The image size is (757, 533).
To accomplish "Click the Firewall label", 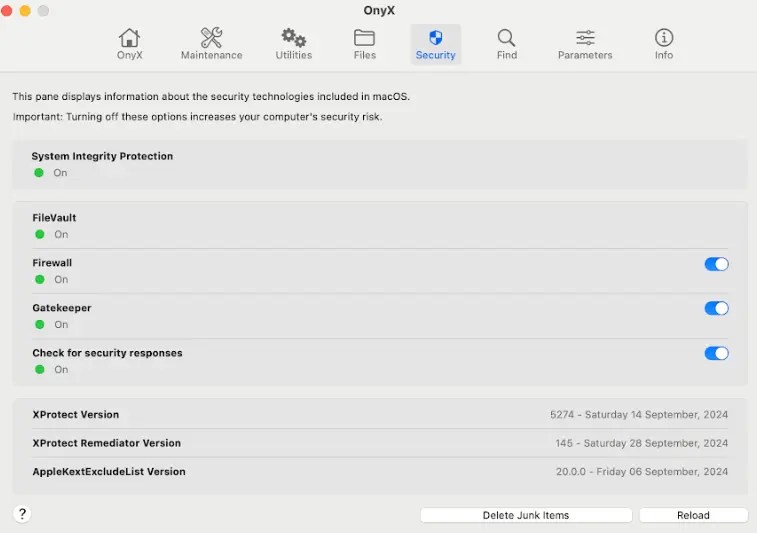I will (52, 263).
